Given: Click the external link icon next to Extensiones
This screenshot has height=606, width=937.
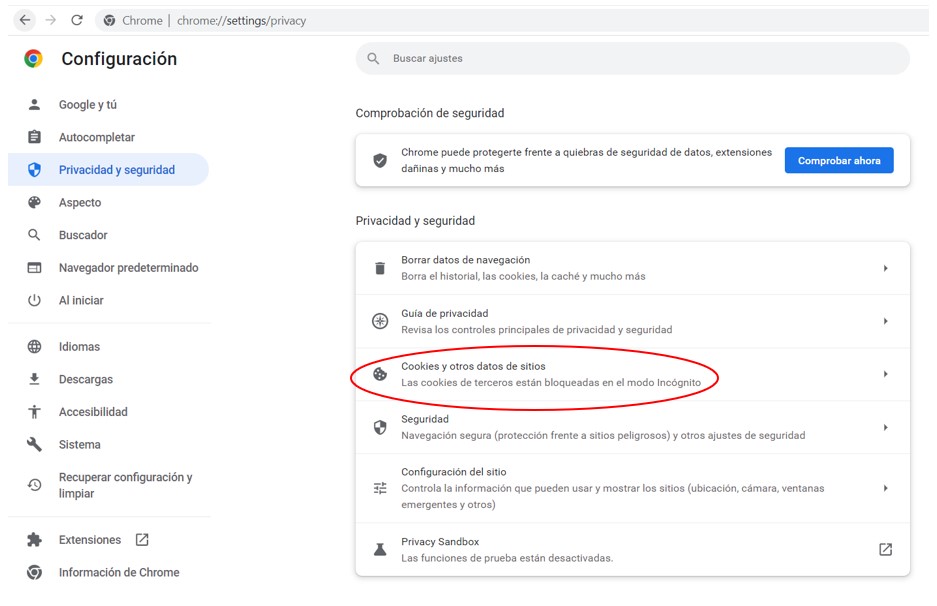Looking at the screenshot, I should tap(142, 540).
